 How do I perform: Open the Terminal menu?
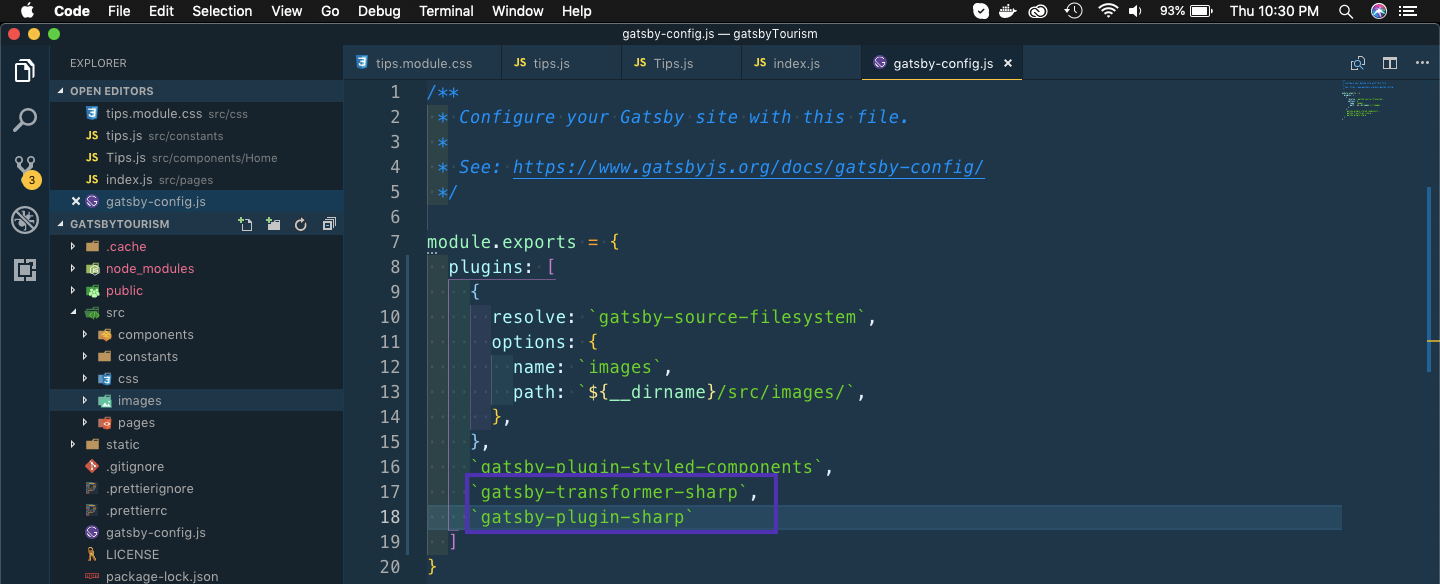[446, 11]
